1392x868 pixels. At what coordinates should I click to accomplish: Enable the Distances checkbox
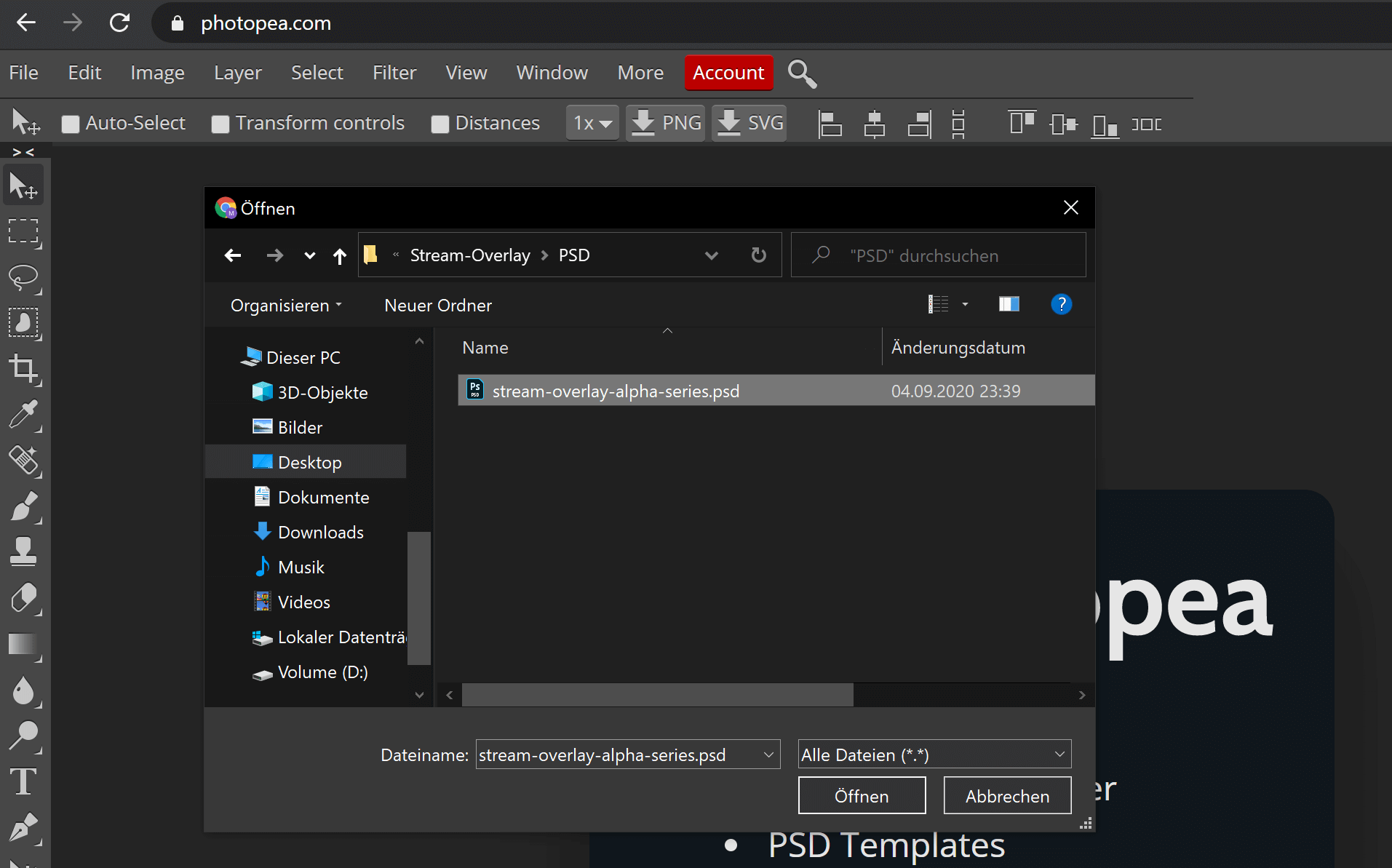pos(440,124)
